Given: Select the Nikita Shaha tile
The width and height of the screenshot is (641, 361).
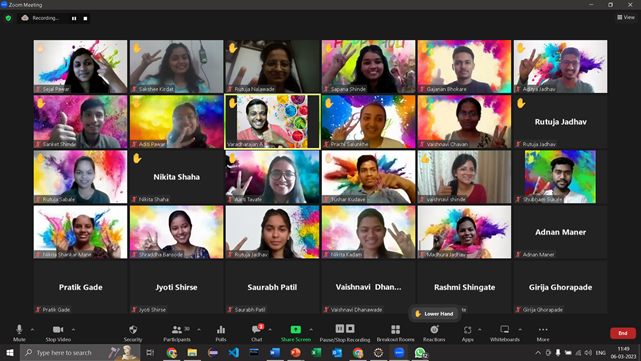Looking at the screenshot, I should click(x=177, y=177).
